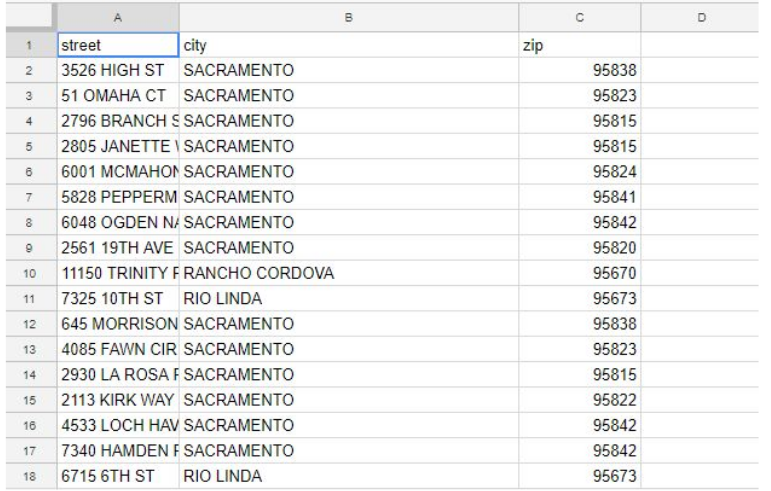Click zip 95820 in row 9
771x491 pixels.
(580, 248)
